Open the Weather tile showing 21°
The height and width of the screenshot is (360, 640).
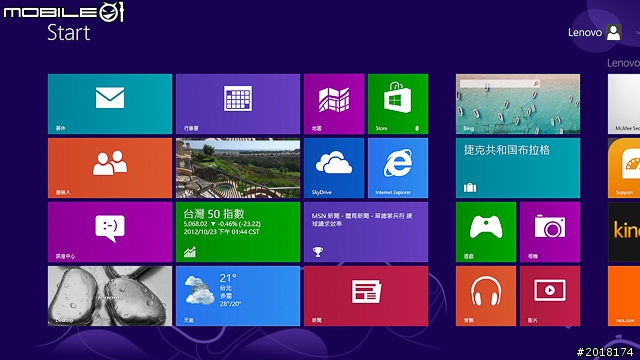238,296
